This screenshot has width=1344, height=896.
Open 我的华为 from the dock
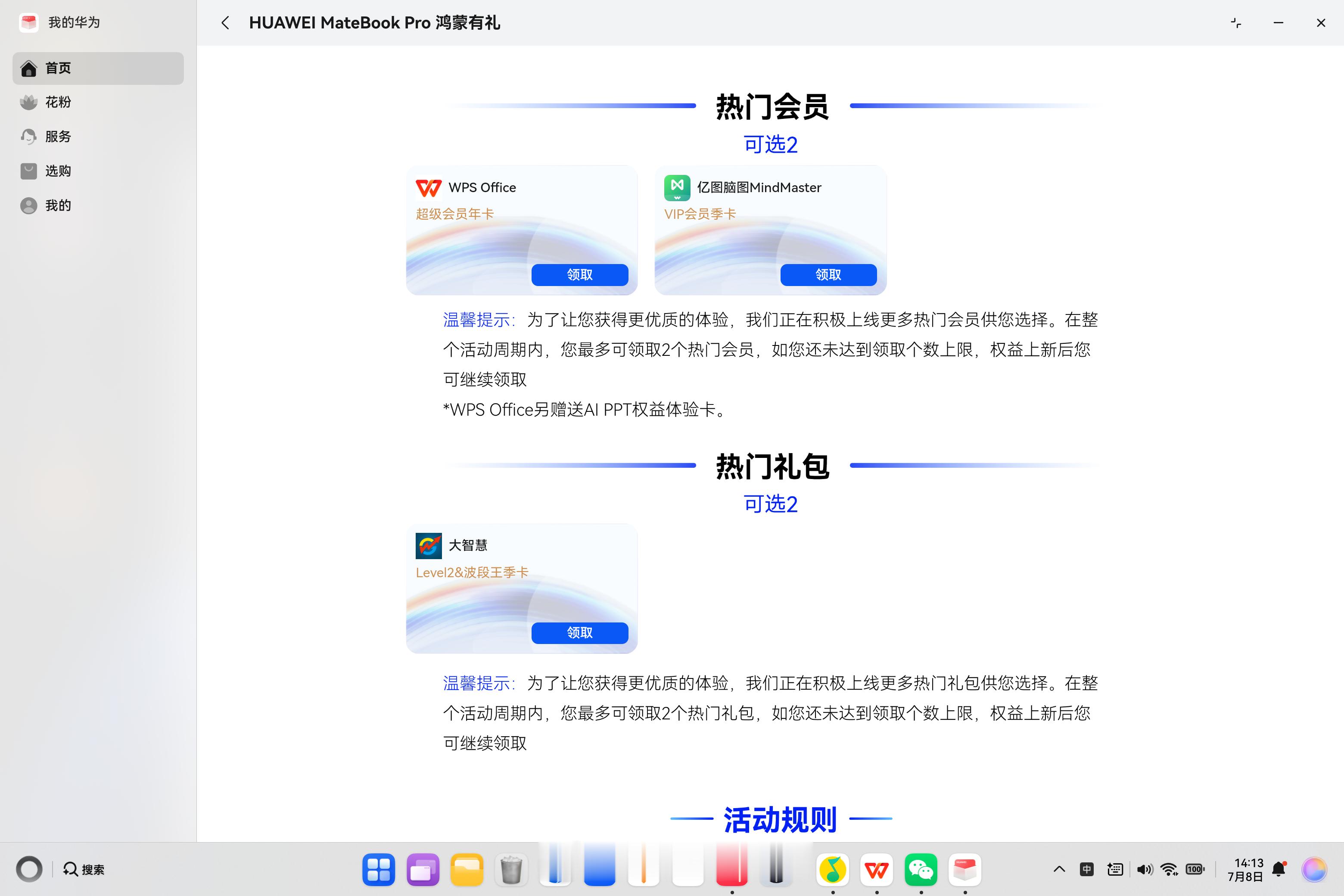click(965, 869)
